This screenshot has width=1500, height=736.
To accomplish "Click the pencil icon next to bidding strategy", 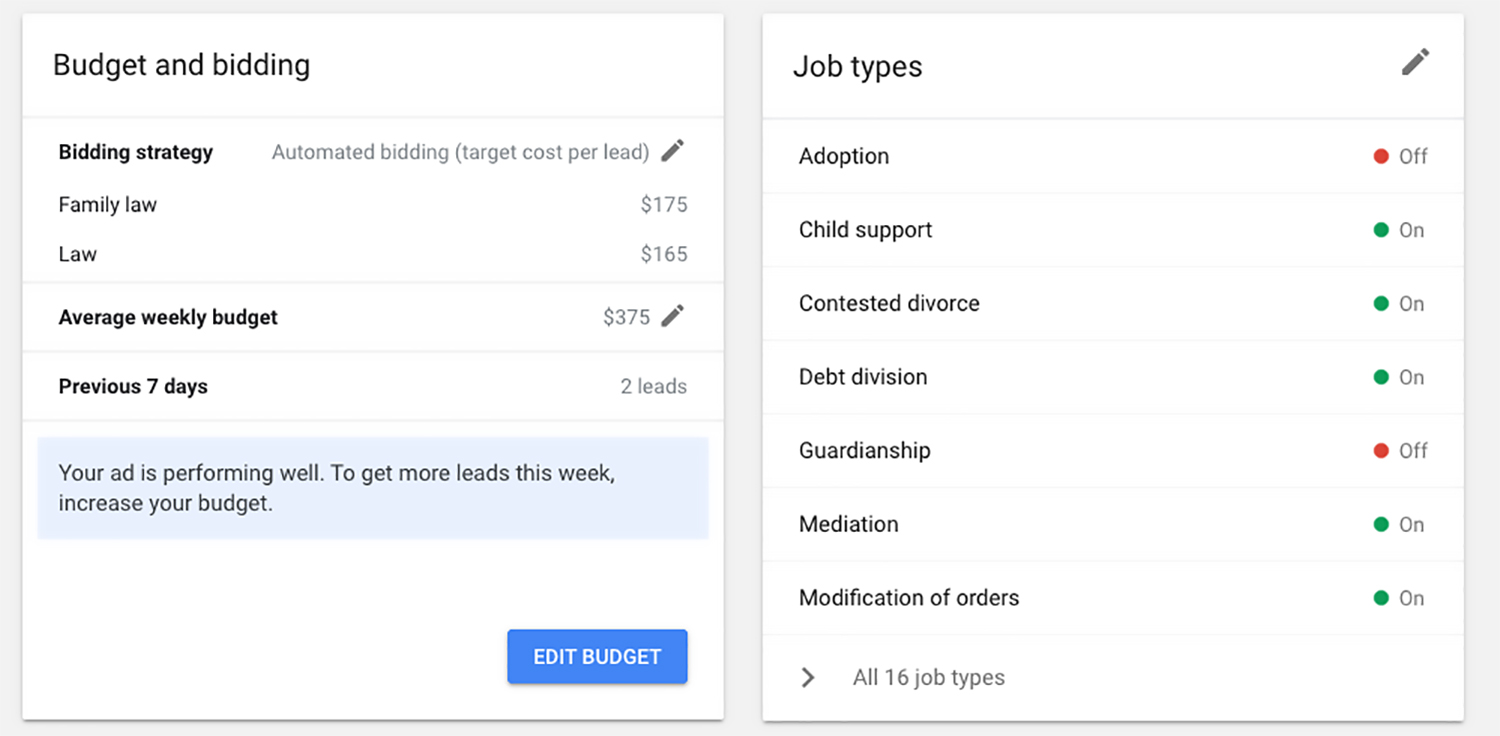I will (x=673, y=152).
